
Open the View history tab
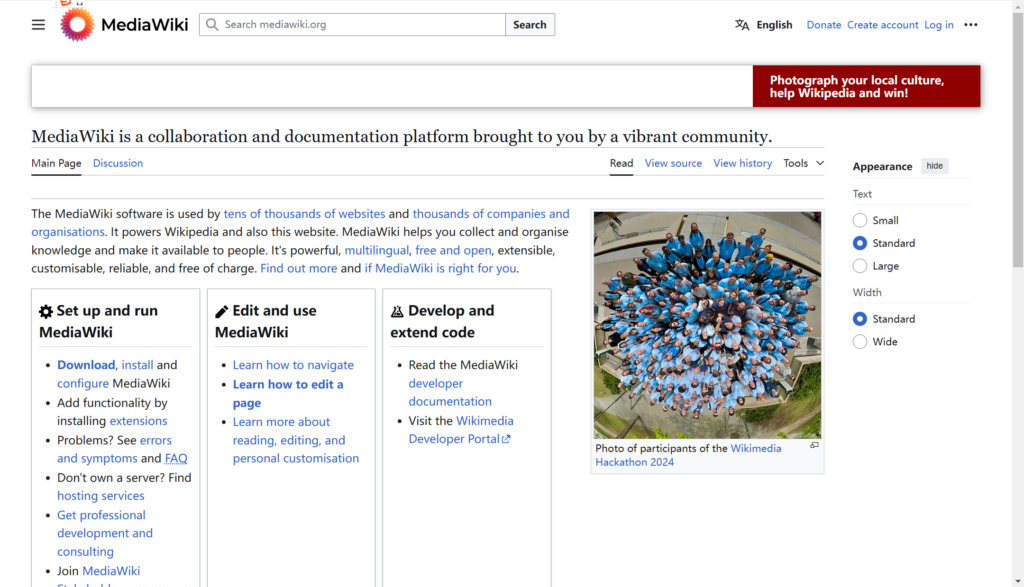pyautogui.click(x=742, y=163)
